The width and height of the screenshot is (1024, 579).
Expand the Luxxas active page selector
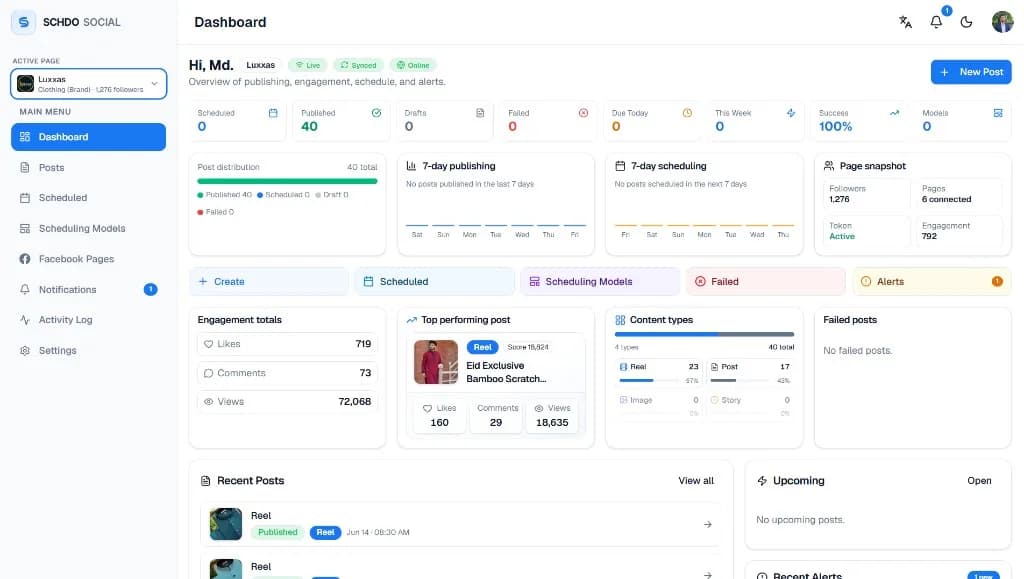89,84
